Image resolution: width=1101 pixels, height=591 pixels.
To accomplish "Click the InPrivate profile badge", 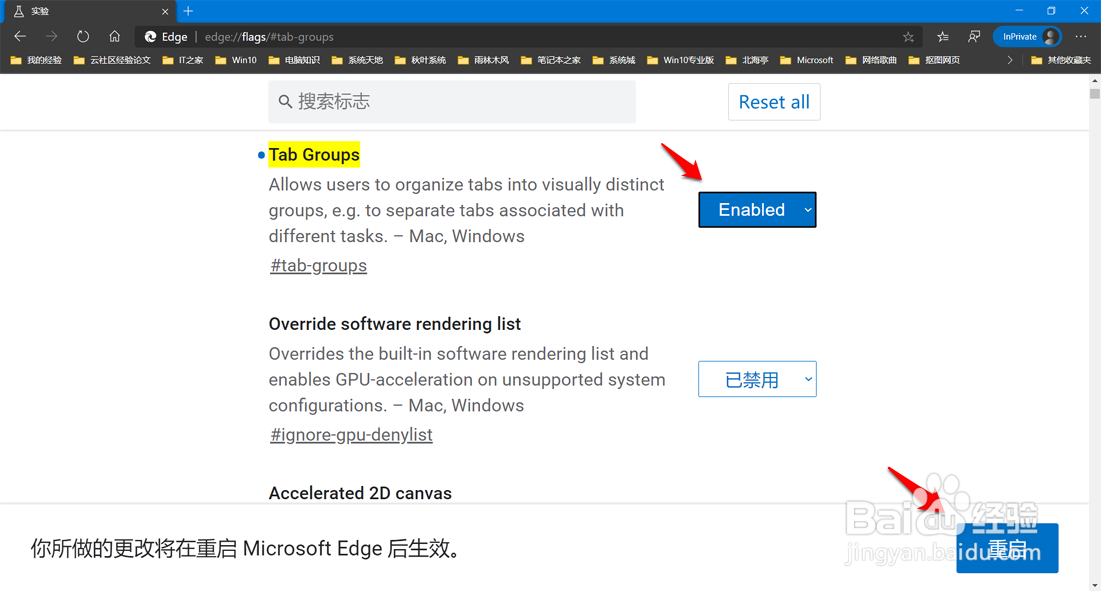I will (x=1027, y=36).
